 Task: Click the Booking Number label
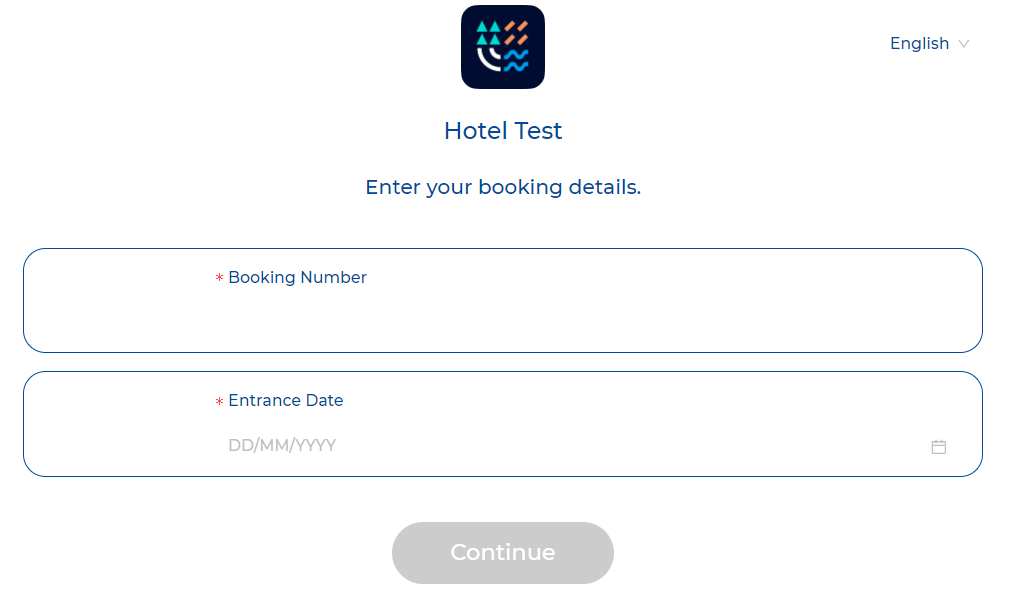point(297,277)
